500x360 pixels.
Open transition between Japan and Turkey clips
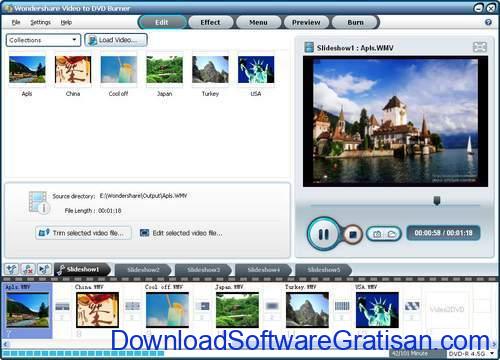(x=272, y=306)
